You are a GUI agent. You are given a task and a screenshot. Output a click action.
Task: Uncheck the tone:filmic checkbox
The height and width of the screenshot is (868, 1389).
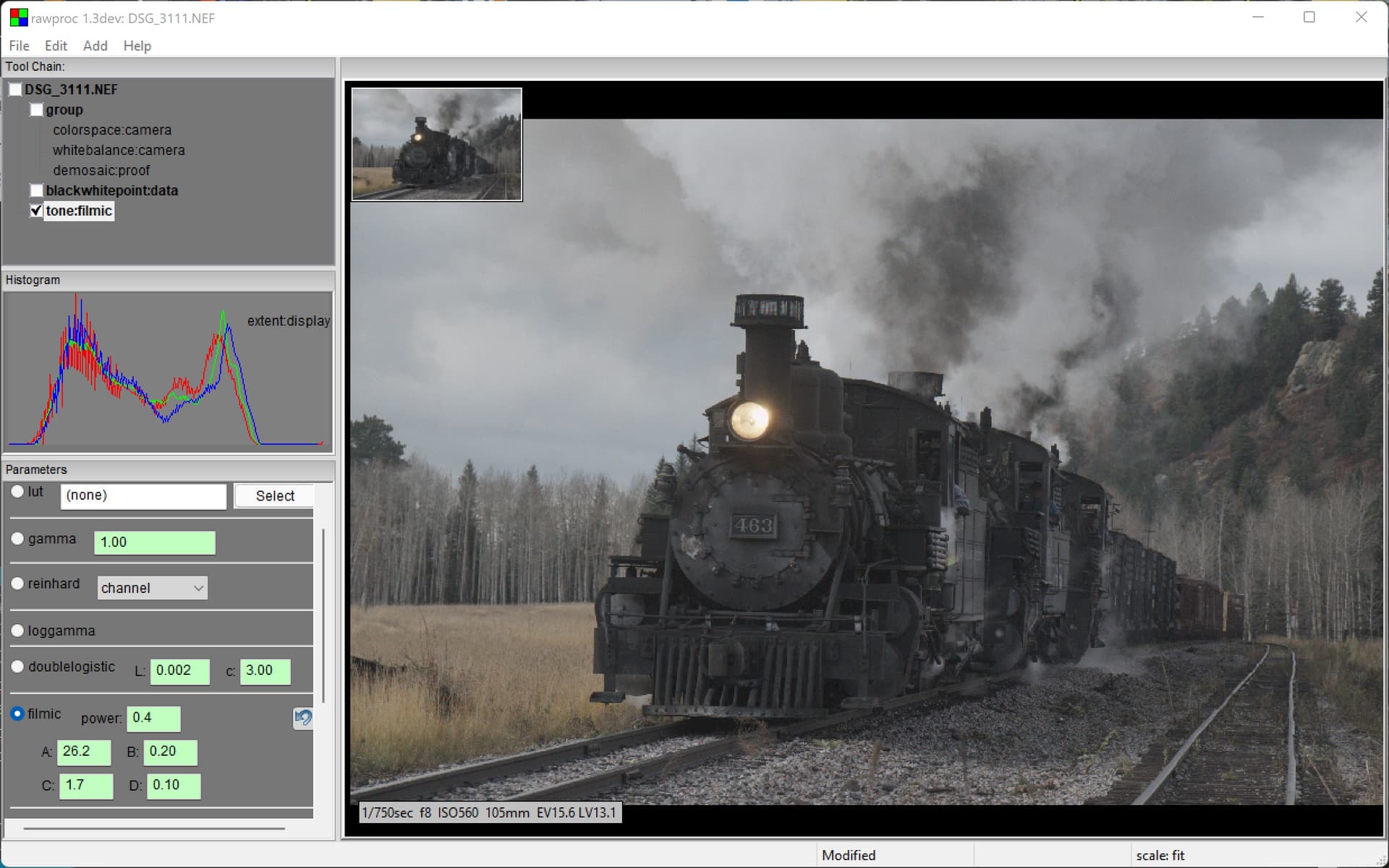point(37,210)
